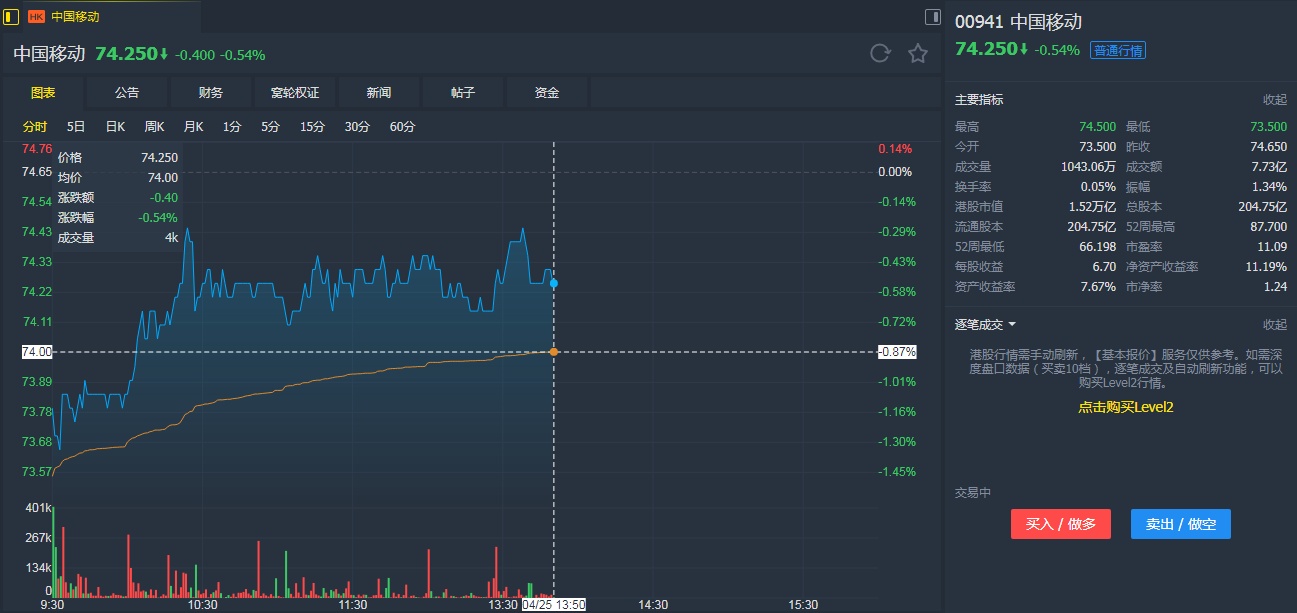Click the refresh quote icon
The height and width of the screenshot is (613, 1297).
(880, 53)
